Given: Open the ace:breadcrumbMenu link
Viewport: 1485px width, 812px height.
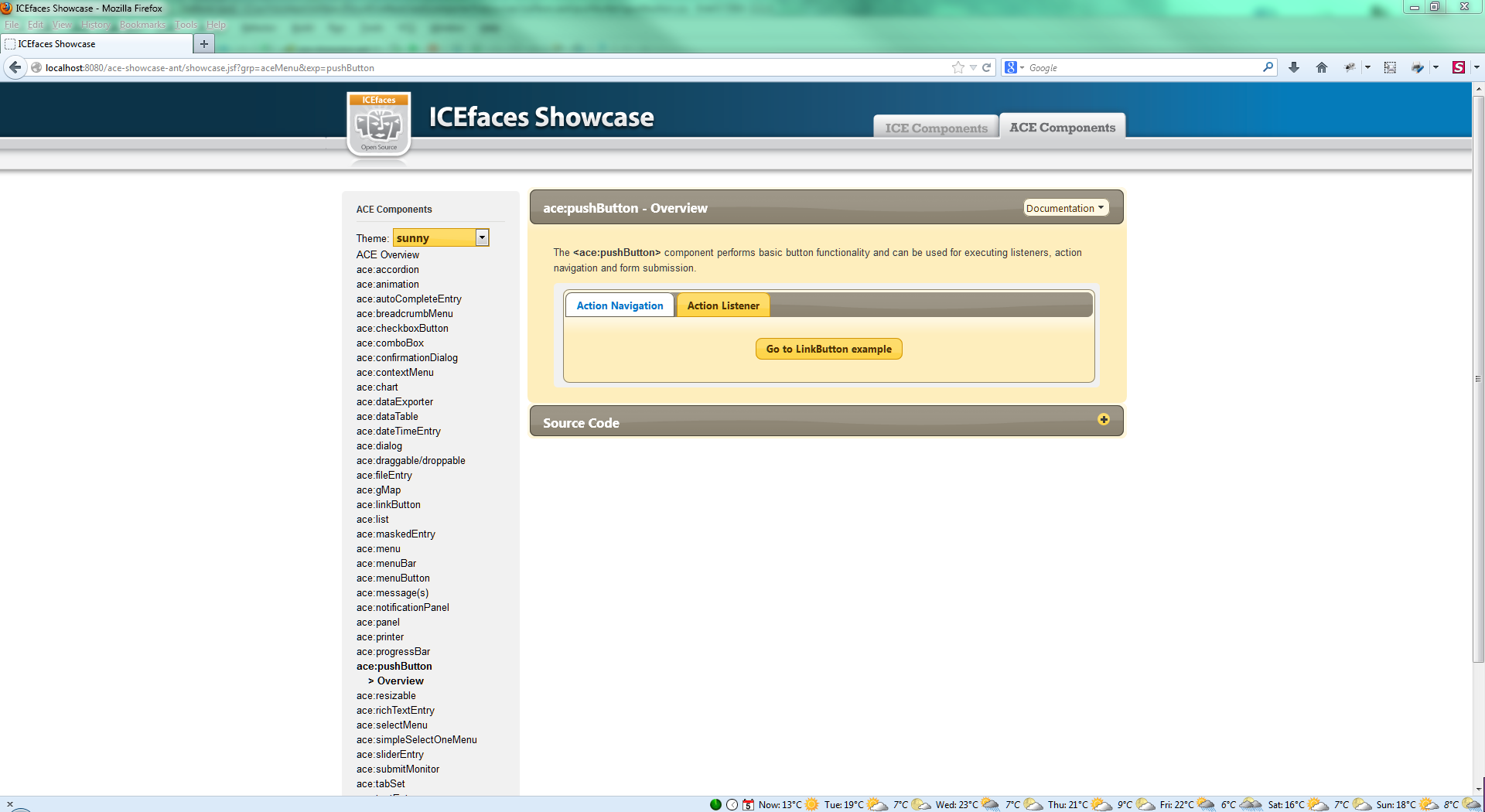Looking at the screenshot, I should 405,313.
